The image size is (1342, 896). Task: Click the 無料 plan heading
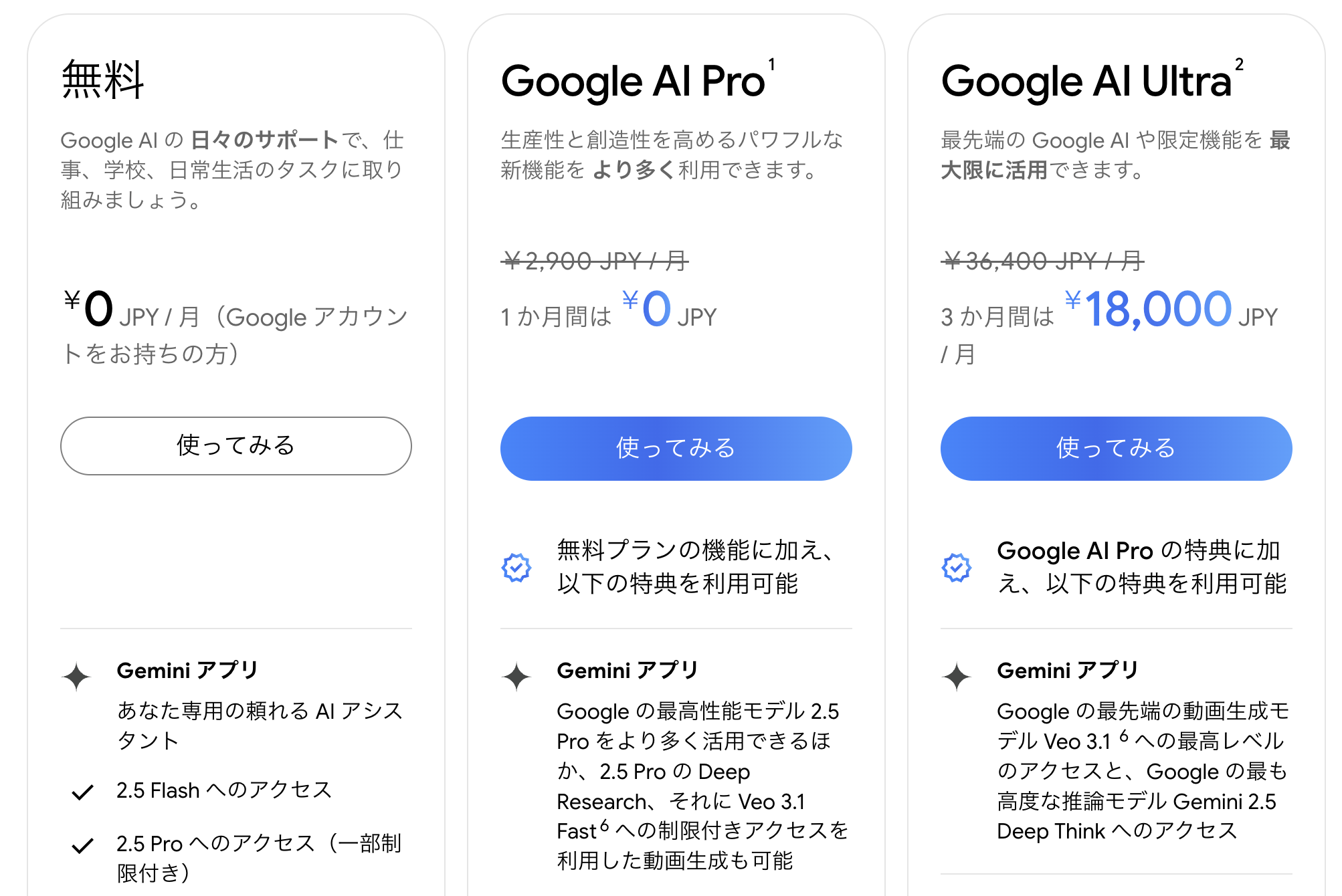coord(103,80)
